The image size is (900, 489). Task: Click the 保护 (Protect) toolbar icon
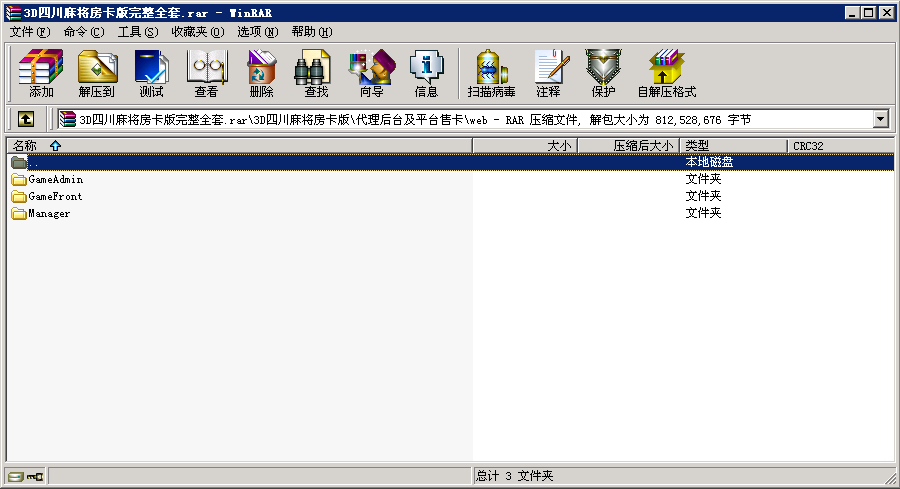pyautogui.click(x=603, y=73)
